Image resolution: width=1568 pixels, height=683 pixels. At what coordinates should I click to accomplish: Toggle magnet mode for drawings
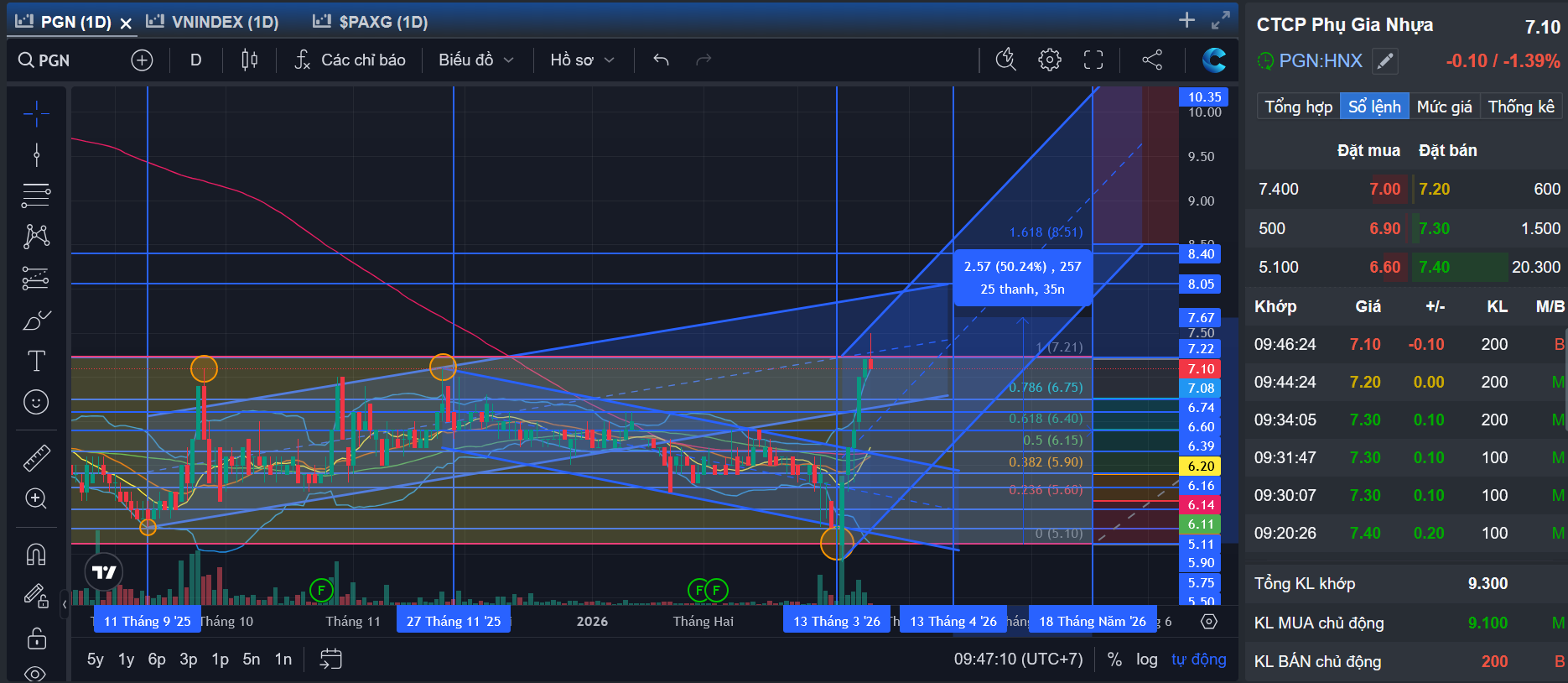pyautogui.click(x=36, y=554)
